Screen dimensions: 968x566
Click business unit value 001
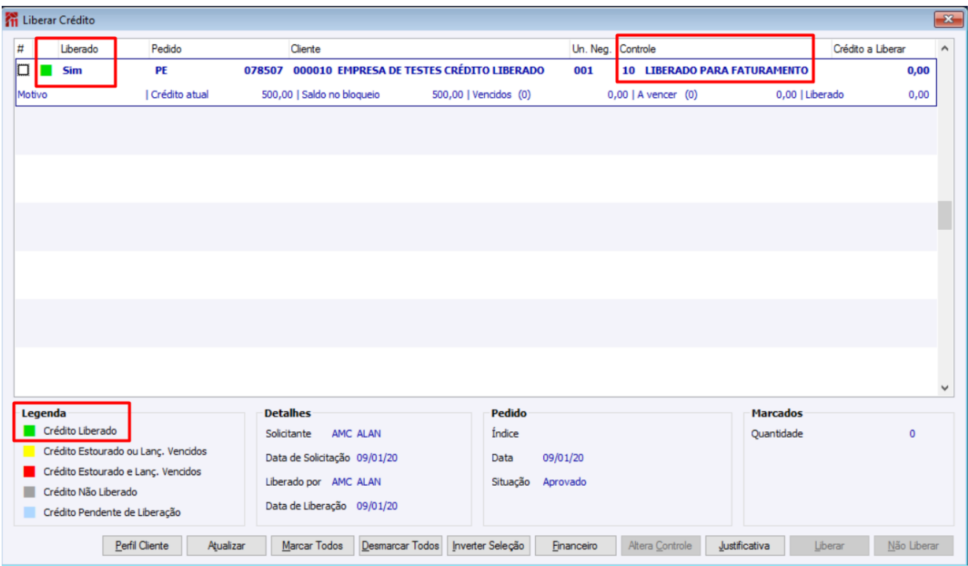pyautogui.click(x=583, y=70)
